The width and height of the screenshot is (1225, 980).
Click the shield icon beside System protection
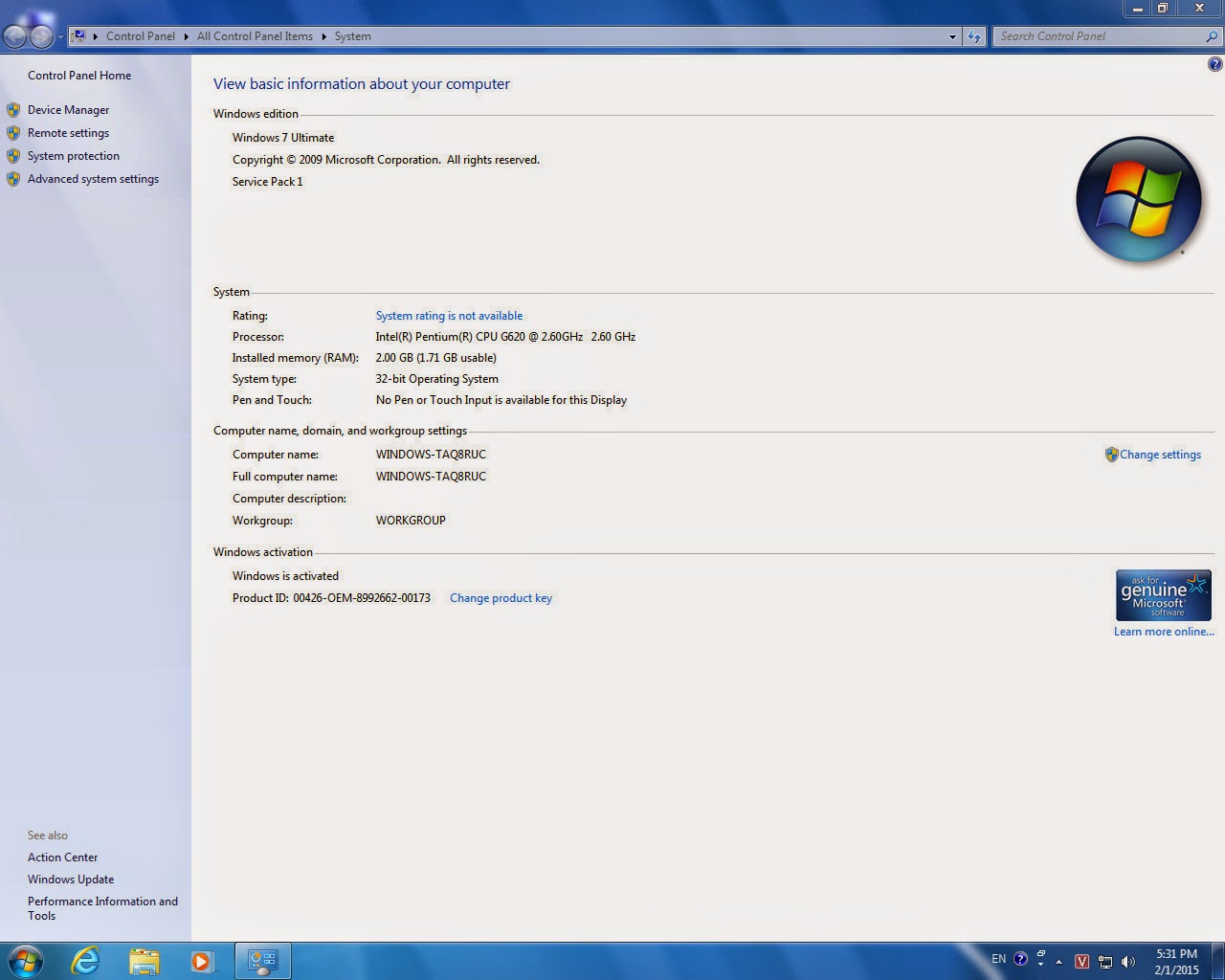(13, 156)
